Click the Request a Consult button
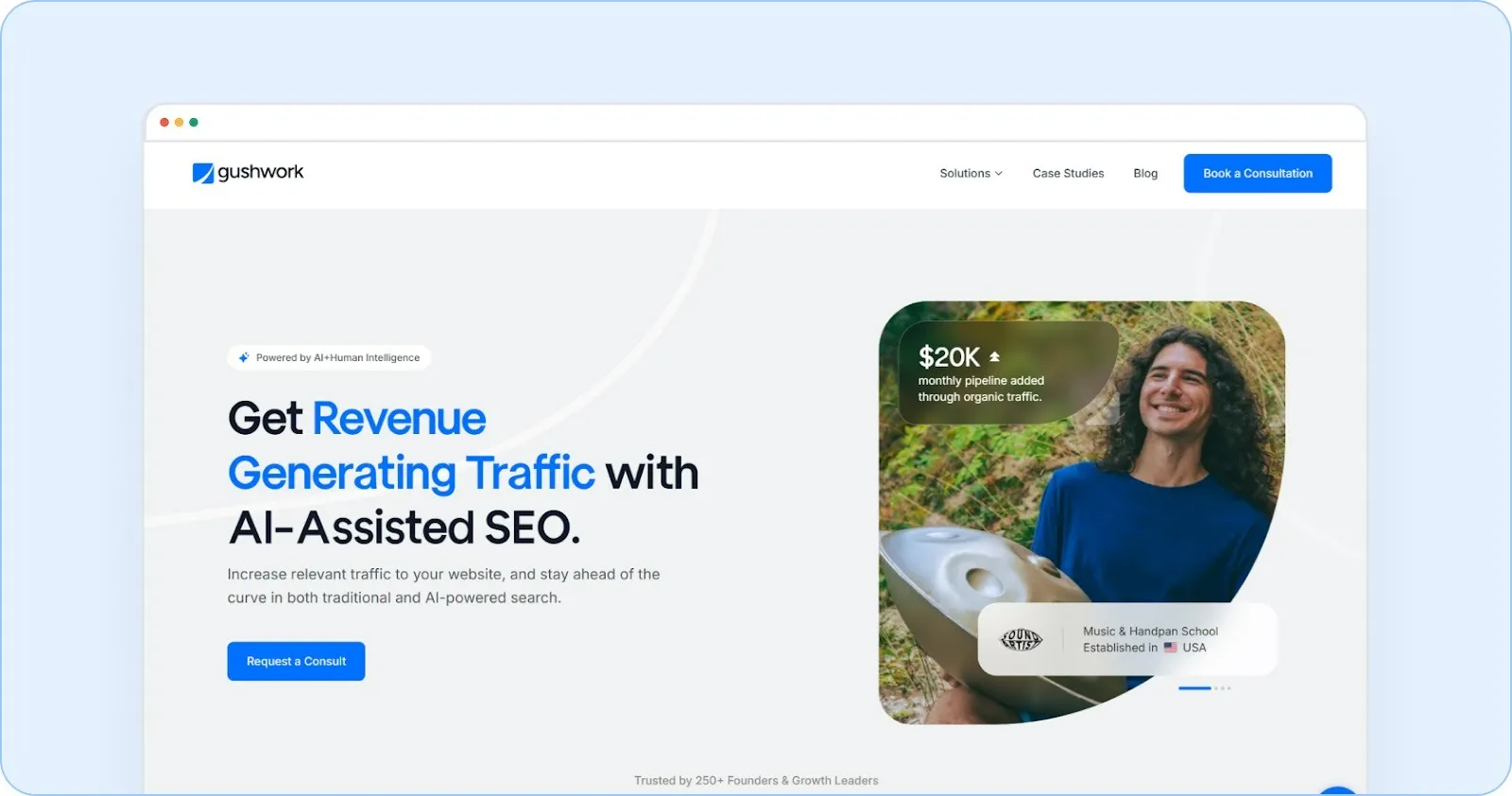Image resolution: width=1512 pixels, height=796 pixels. coord(296,661)
